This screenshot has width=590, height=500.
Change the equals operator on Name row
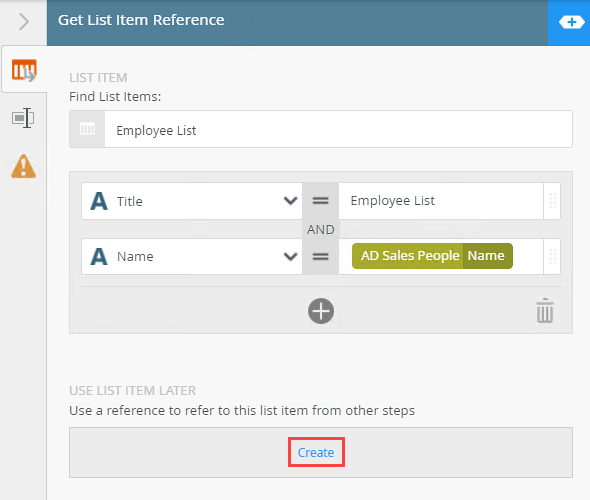320,256
